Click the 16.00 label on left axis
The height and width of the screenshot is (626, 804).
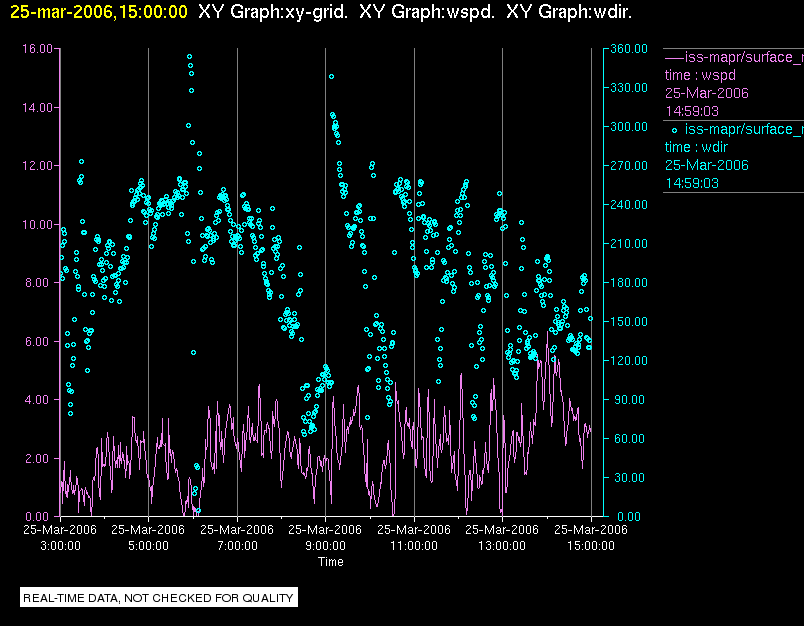(37, 49)
